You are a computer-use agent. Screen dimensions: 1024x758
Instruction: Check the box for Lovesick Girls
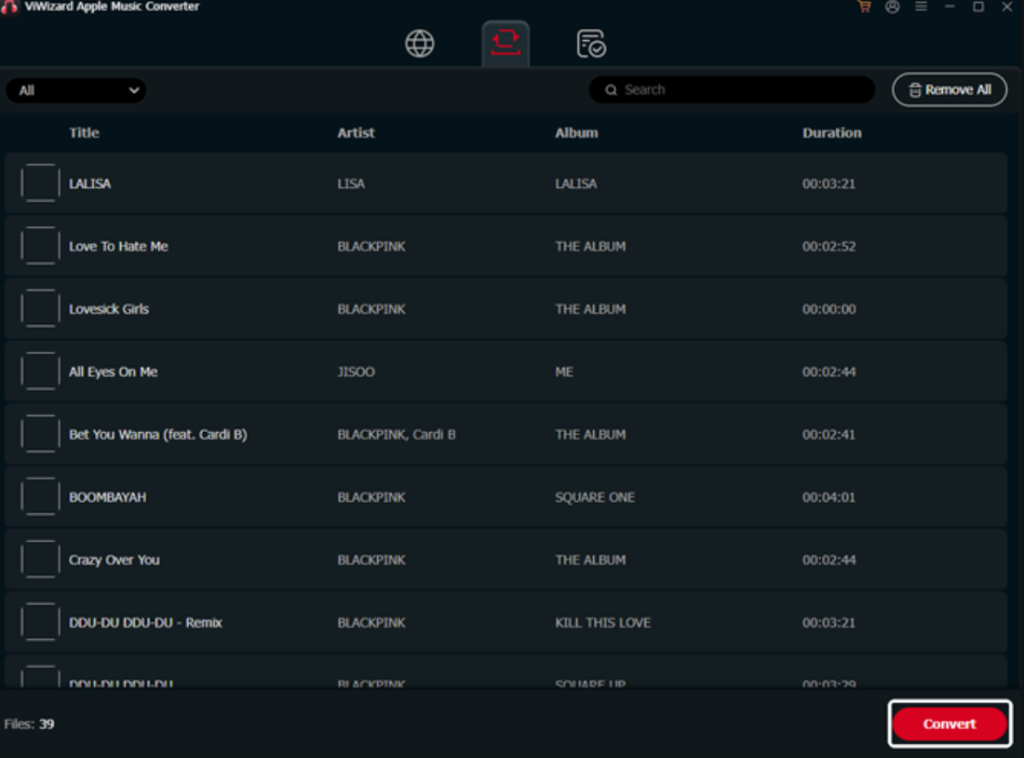coord(40,309)
